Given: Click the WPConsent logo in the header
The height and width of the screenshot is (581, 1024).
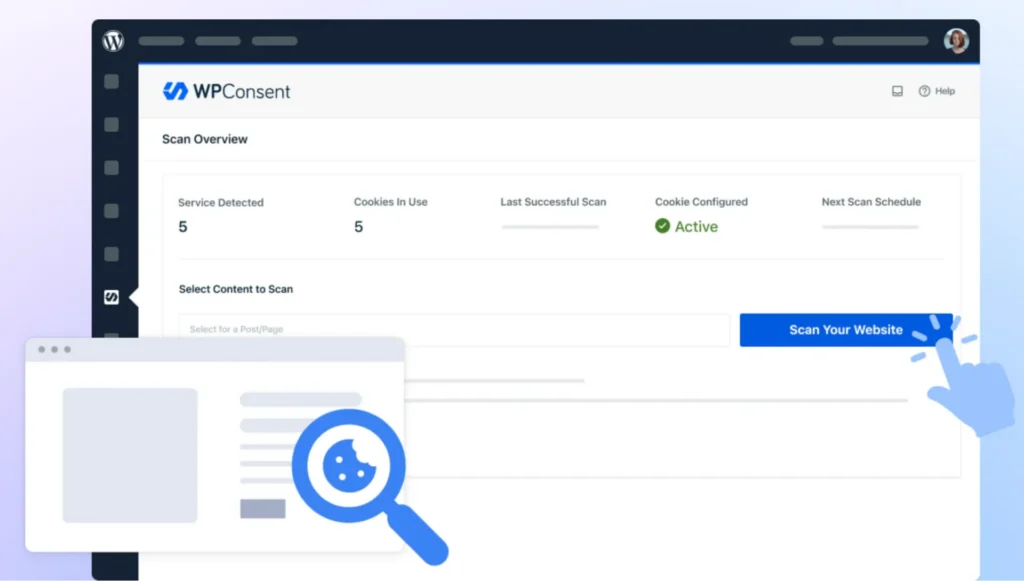Looking at the screenshot, I should point(226,91).
